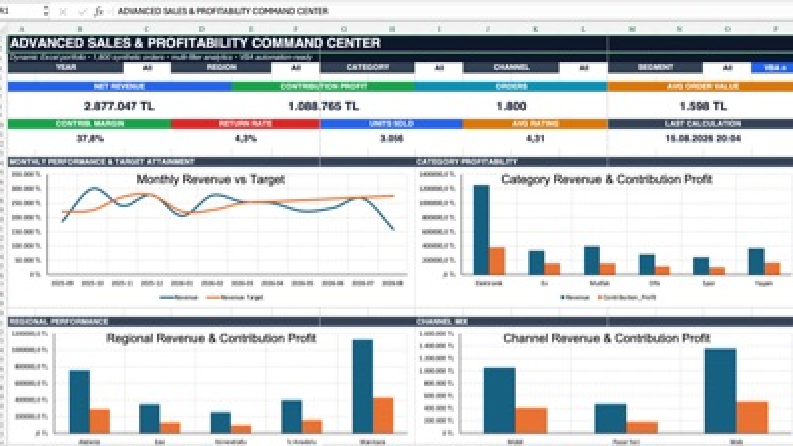Select the average order value 1.598 TL

[x=702, y=106]
